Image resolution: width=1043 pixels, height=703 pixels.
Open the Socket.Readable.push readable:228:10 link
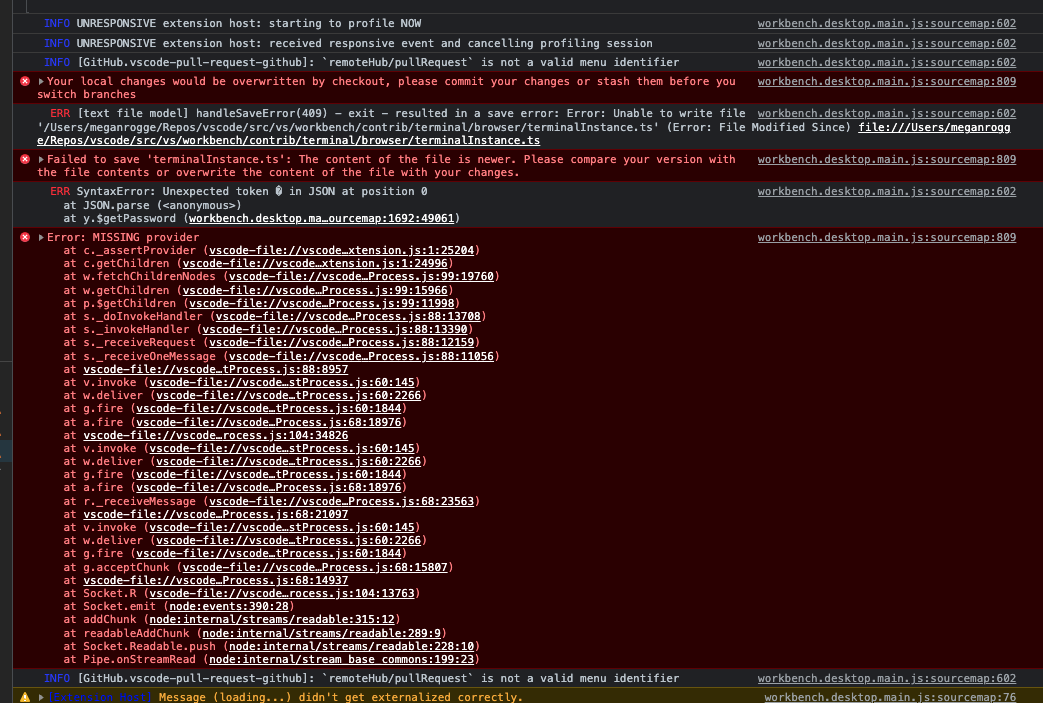pos(351,646)
